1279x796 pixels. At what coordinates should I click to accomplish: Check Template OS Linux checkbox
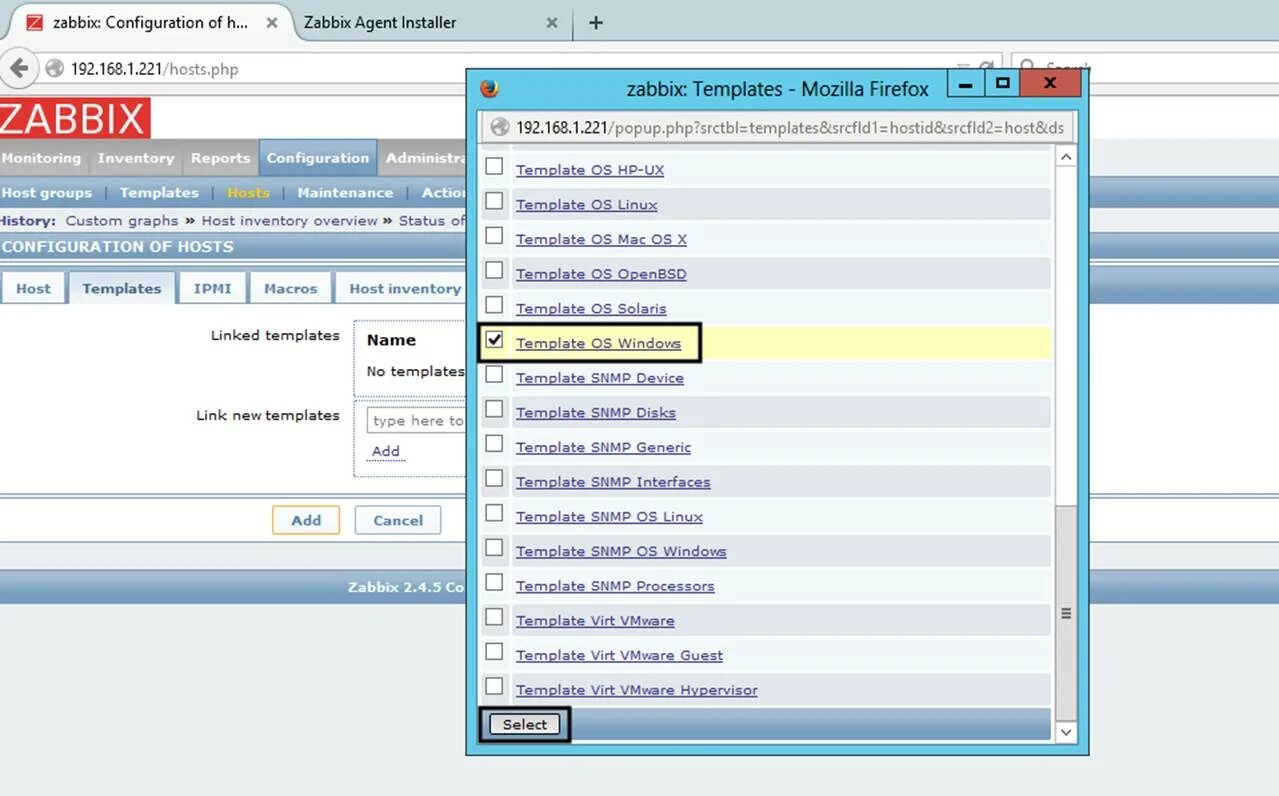[494, 202]
